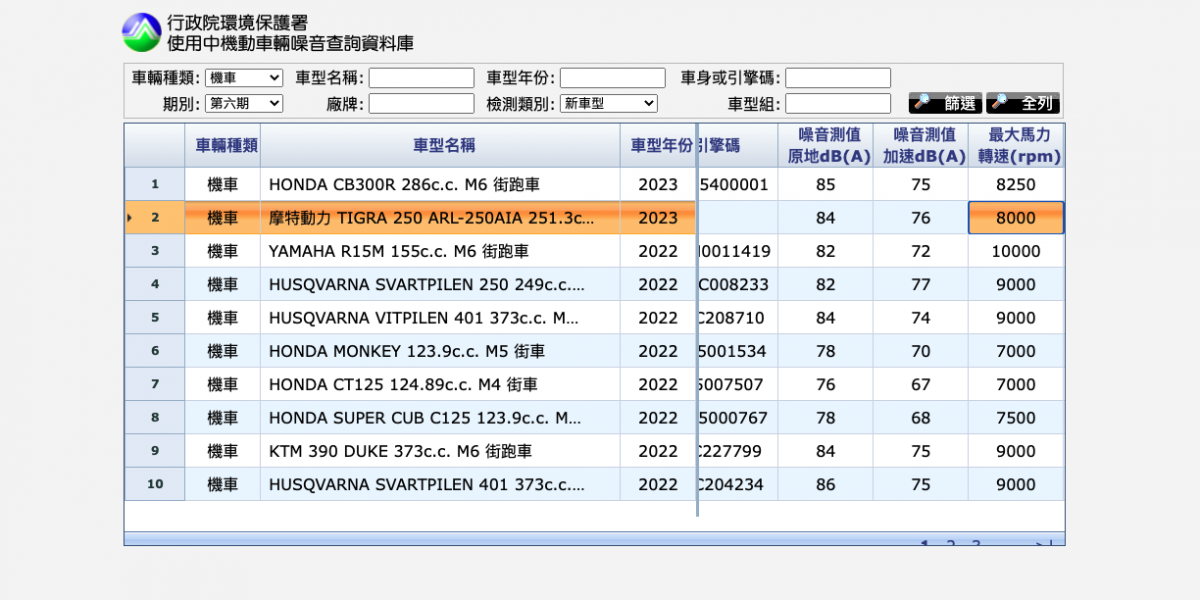
Task: Click the 全列 show-all button
Action: 1022,103
